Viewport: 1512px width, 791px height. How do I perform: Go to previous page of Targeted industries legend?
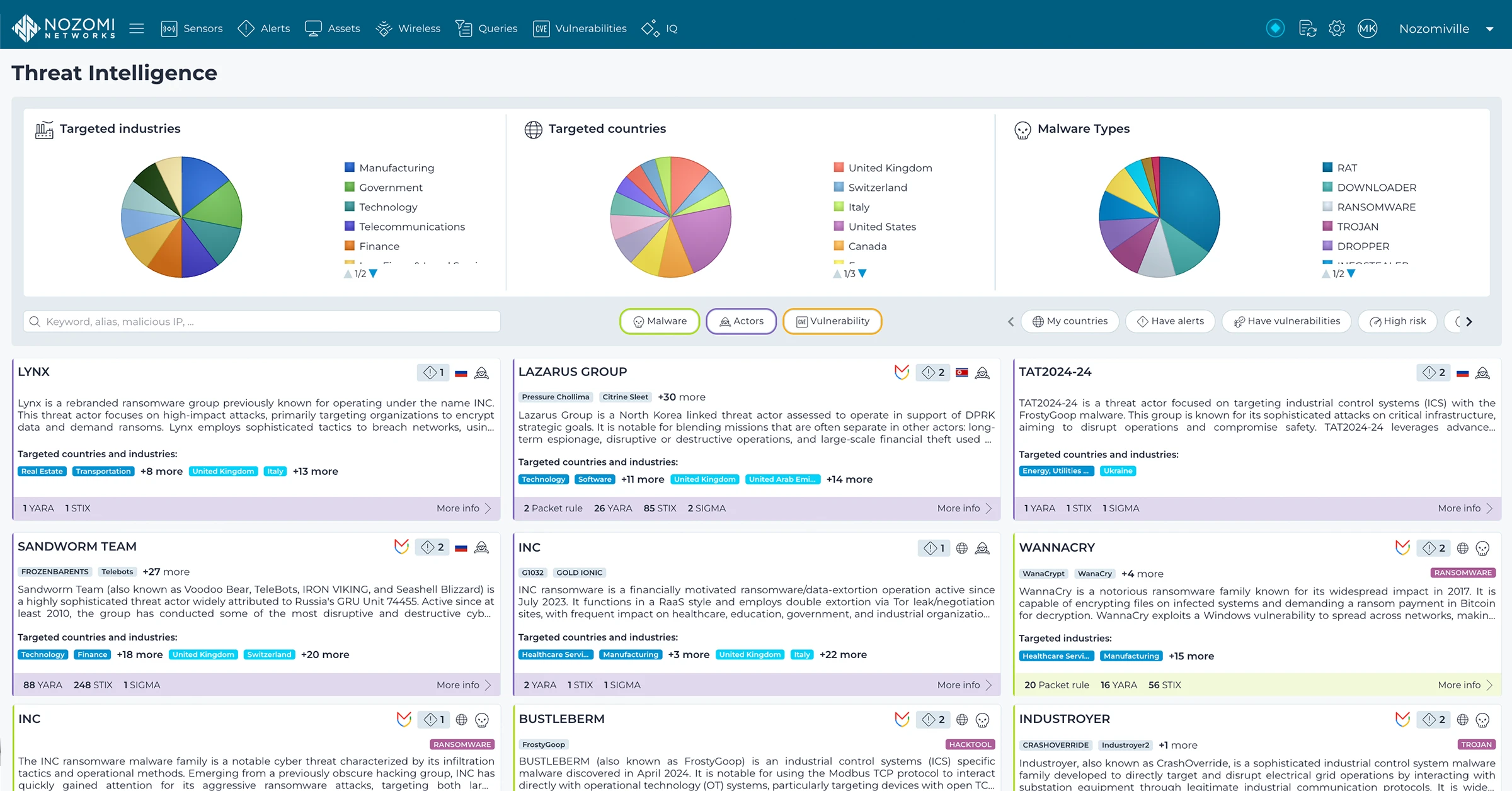[x=348, y=273]
